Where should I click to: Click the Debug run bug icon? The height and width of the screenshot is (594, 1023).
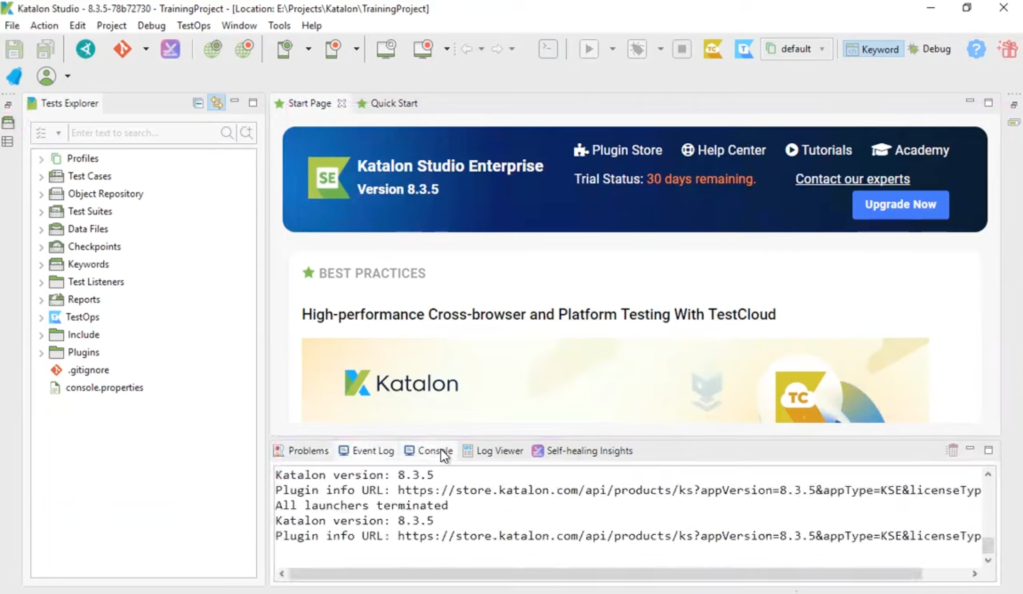[x=637, y=49]
